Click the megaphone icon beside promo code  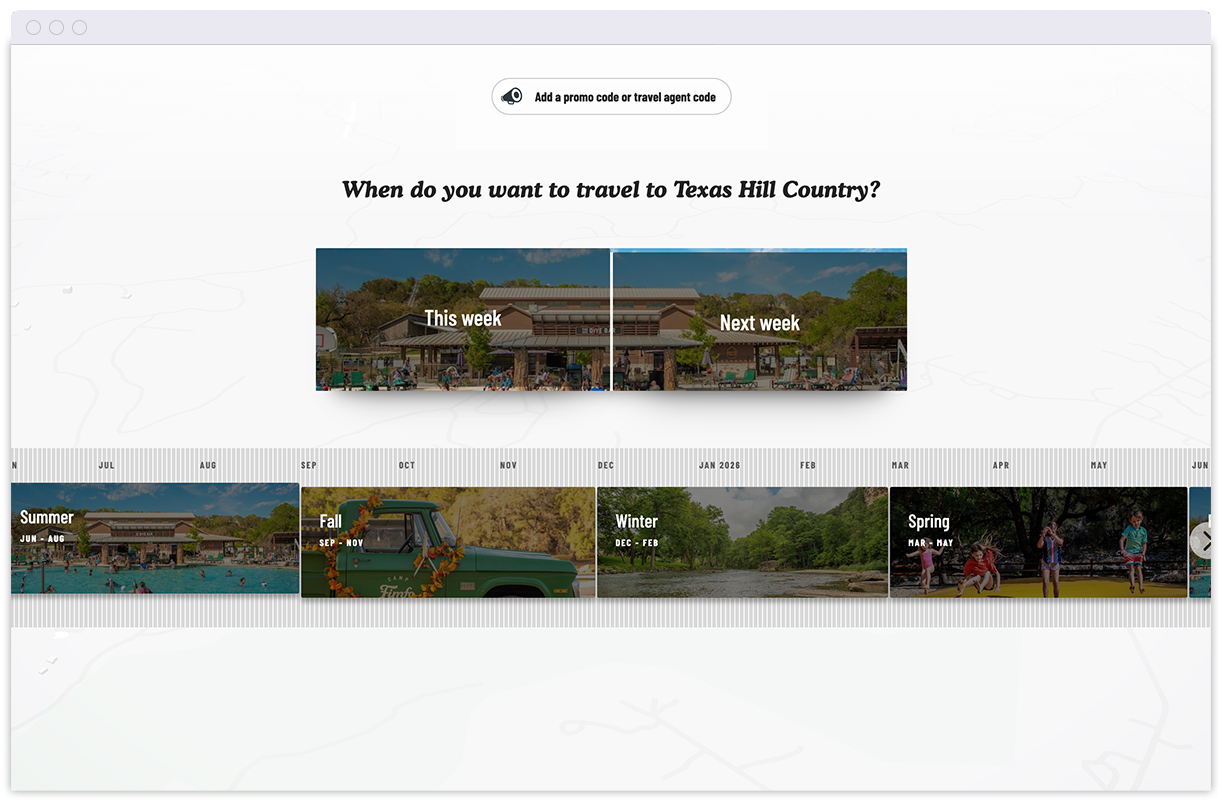coord(512,97)
